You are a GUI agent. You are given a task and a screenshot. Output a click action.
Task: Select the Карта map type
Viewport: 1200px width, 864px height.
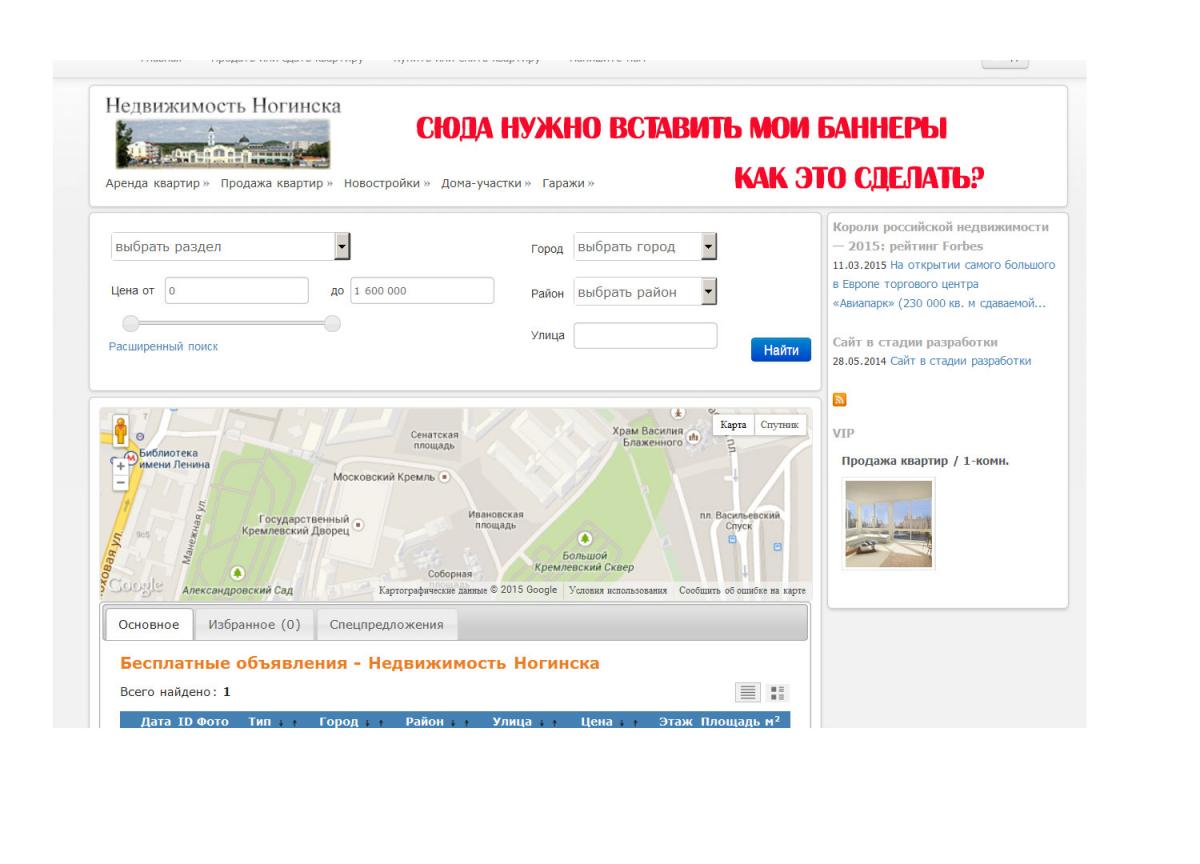click(x=733, y=425)
